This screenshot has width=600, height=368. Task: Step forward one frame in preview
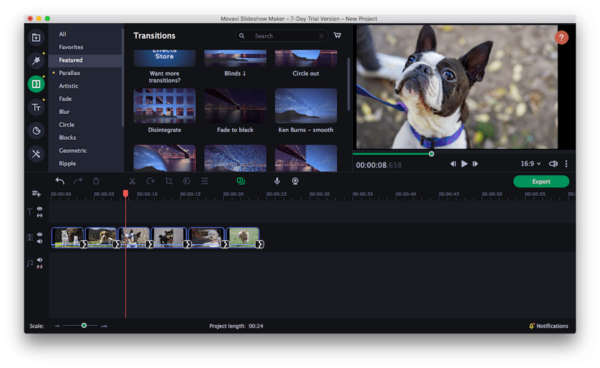pos(475,164)
